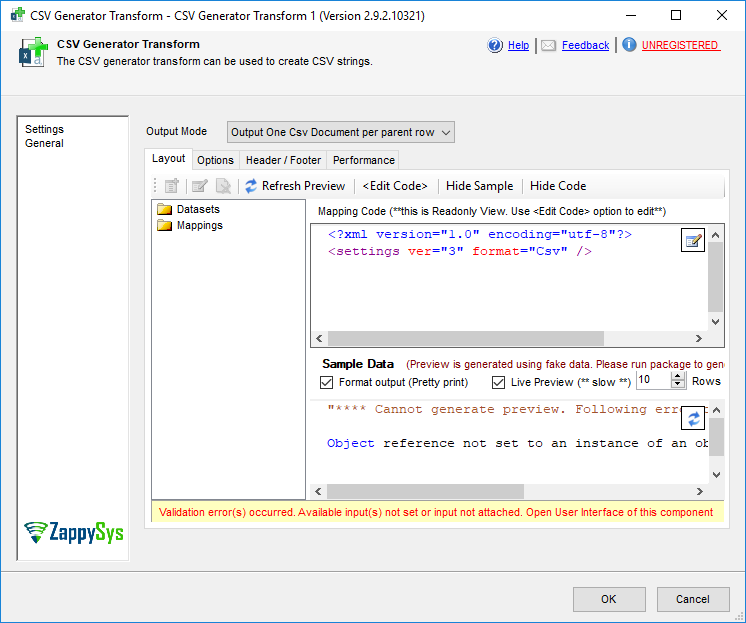The image size is (746, 623).
Task: Click the <Edit Code> toolbar button
Action: coord(395,186)
